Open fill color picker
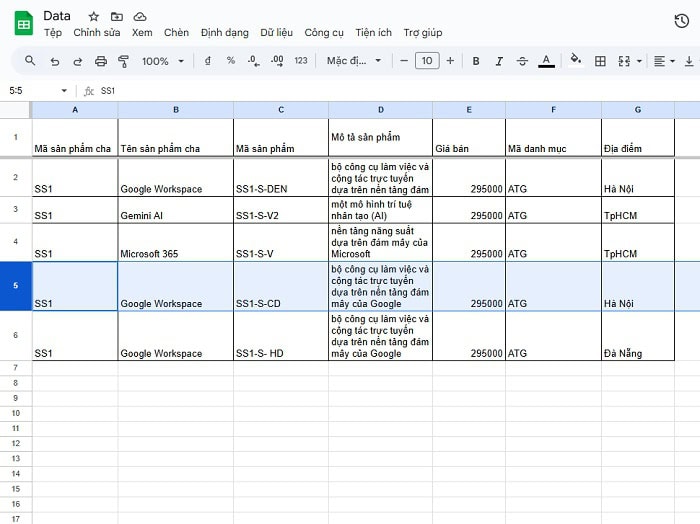The height and width of the screenshot is (524, 700). point(575,60)
